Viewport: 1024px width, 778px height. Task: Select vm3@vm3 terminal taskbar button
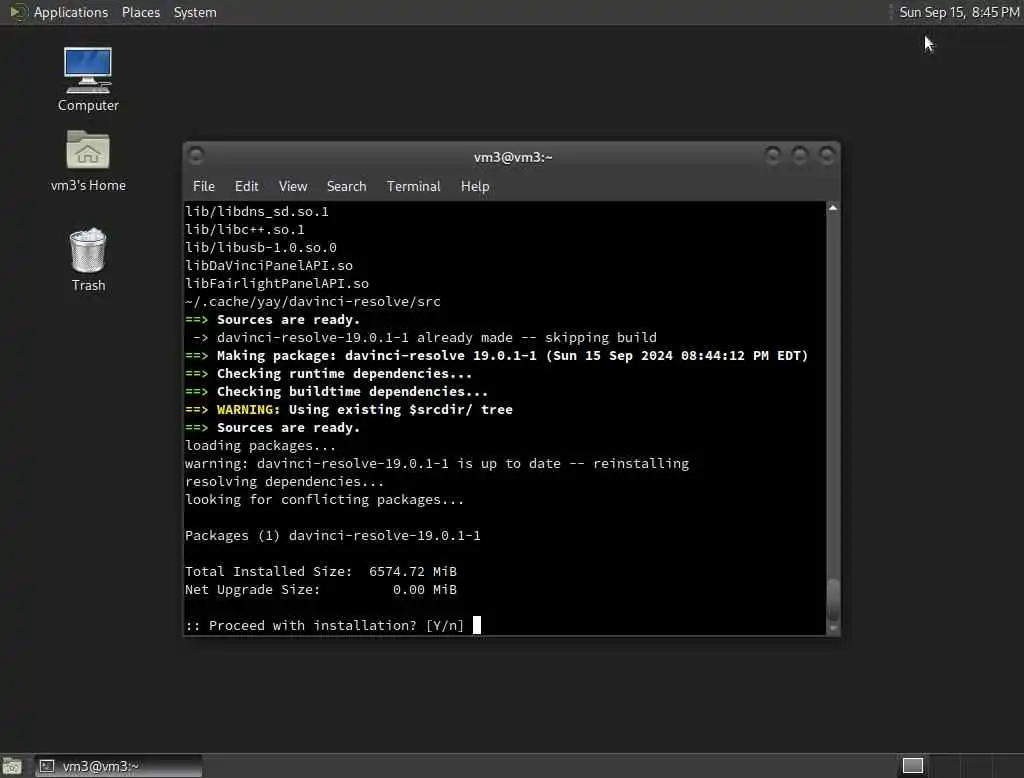[x=118, y=766]
